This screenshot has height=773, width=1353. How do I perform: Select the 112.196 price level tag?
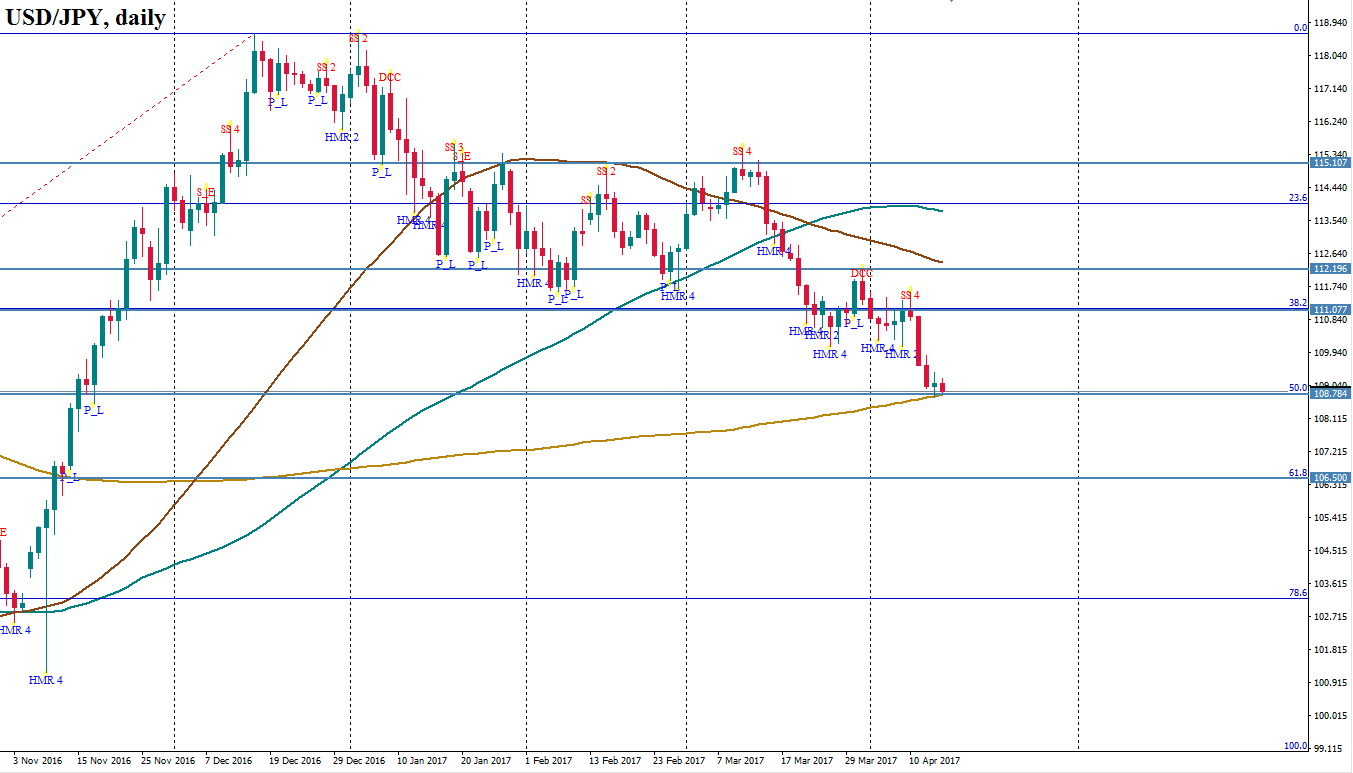1331,269
